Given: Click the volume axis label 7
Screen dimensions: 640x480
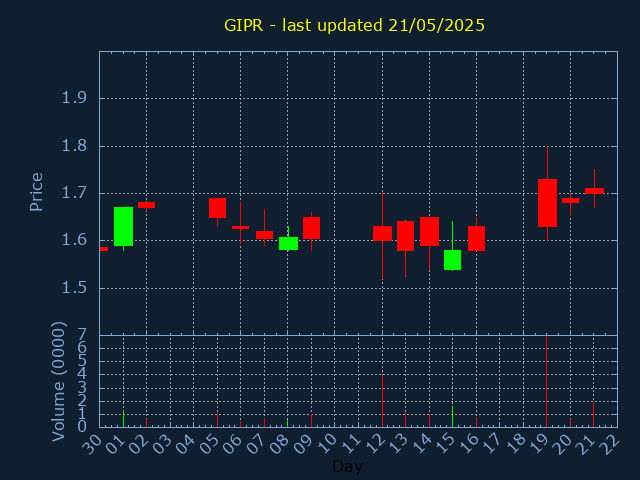Looking at the screenshot, I should 82,335.
